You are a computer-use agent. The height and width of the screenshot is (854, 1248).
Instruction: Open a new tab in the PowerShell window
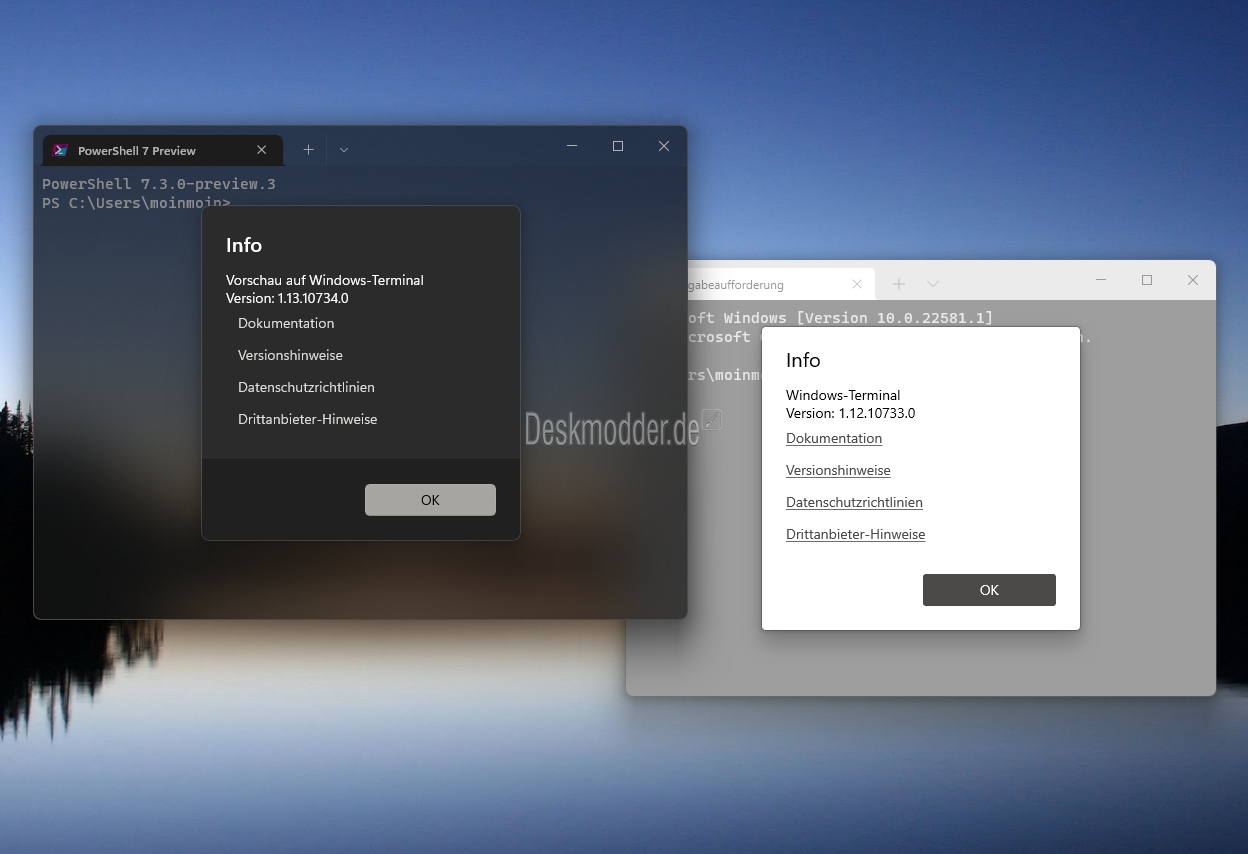click(309, 150)
